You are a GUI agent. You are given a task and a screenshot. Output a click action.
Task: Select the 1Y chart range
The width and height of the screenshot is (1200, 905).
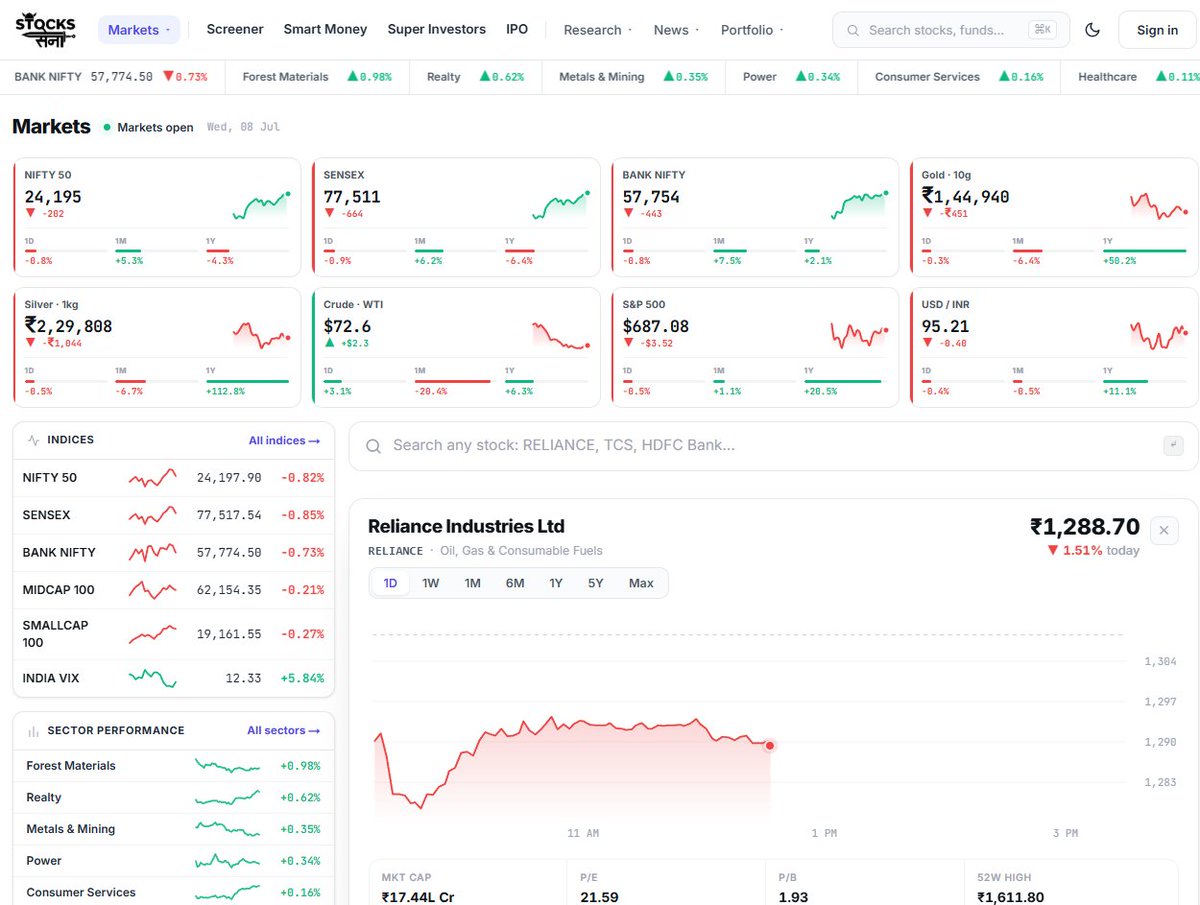point(556,583)
